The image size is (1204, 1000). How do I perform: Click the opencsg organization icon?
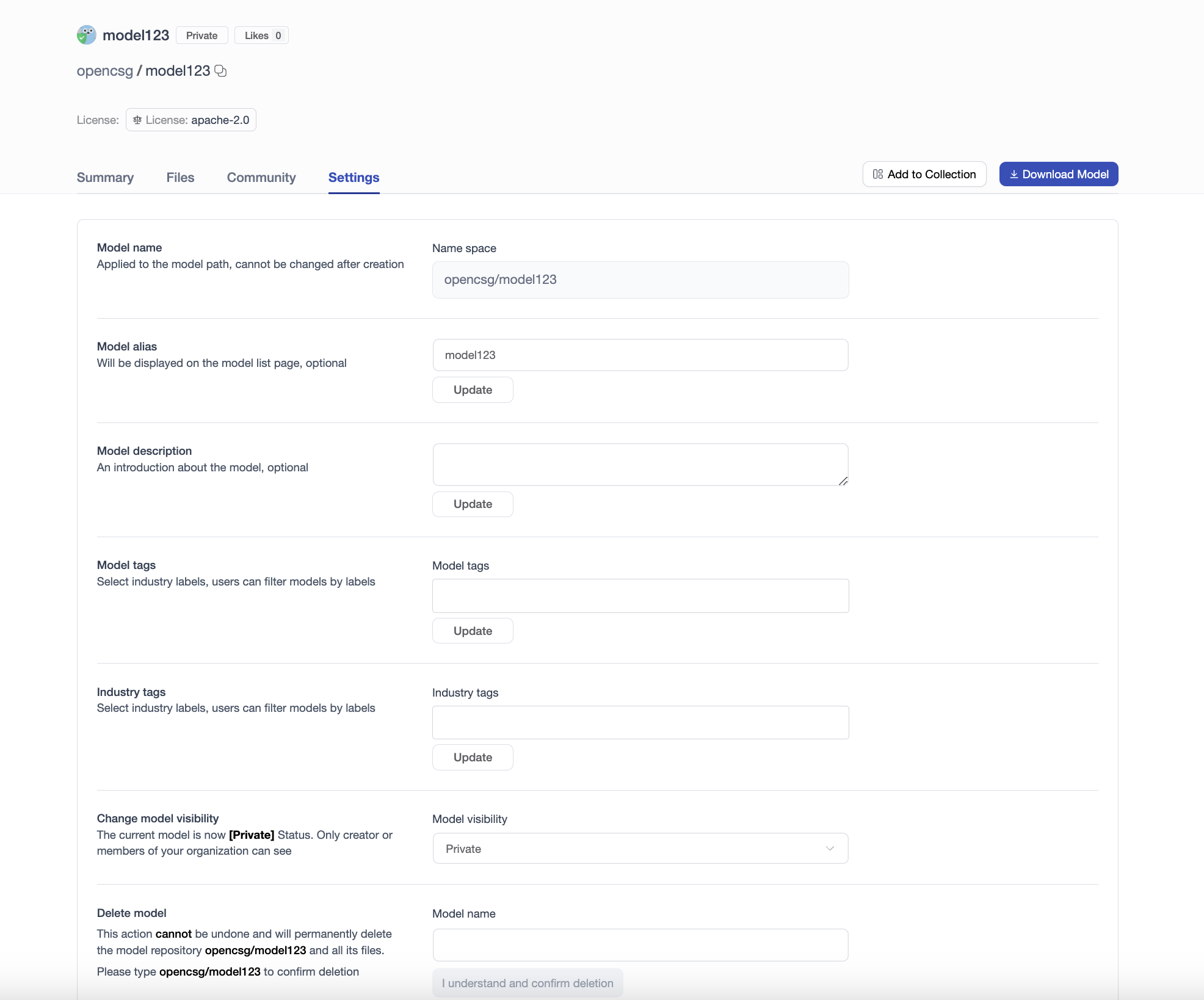(87, 35)
